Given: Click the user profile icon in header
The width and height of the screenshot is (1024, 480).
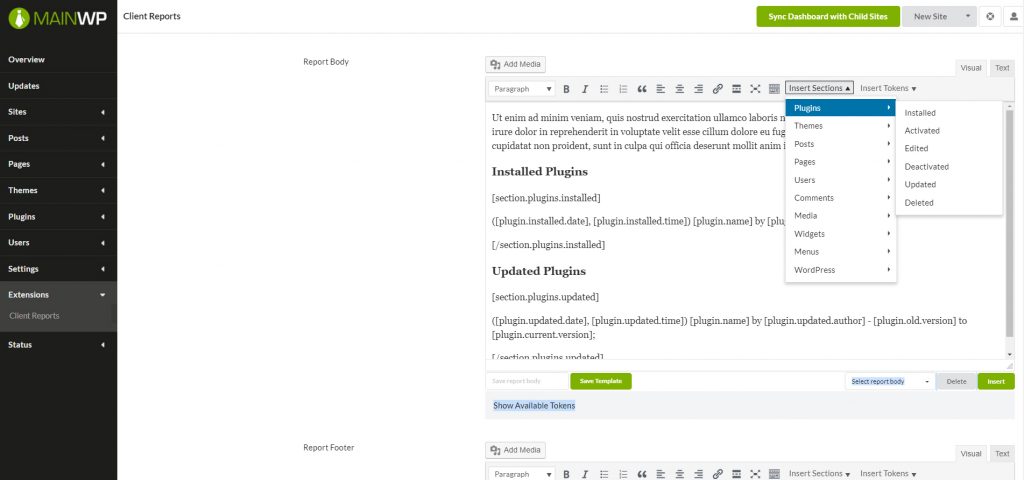Looking at the screenshot, I should point(1011,16).
